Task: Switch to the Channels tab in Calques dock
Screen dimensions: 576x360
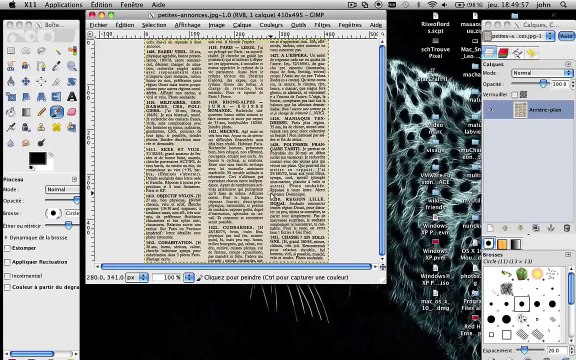Action: point(503,53)
